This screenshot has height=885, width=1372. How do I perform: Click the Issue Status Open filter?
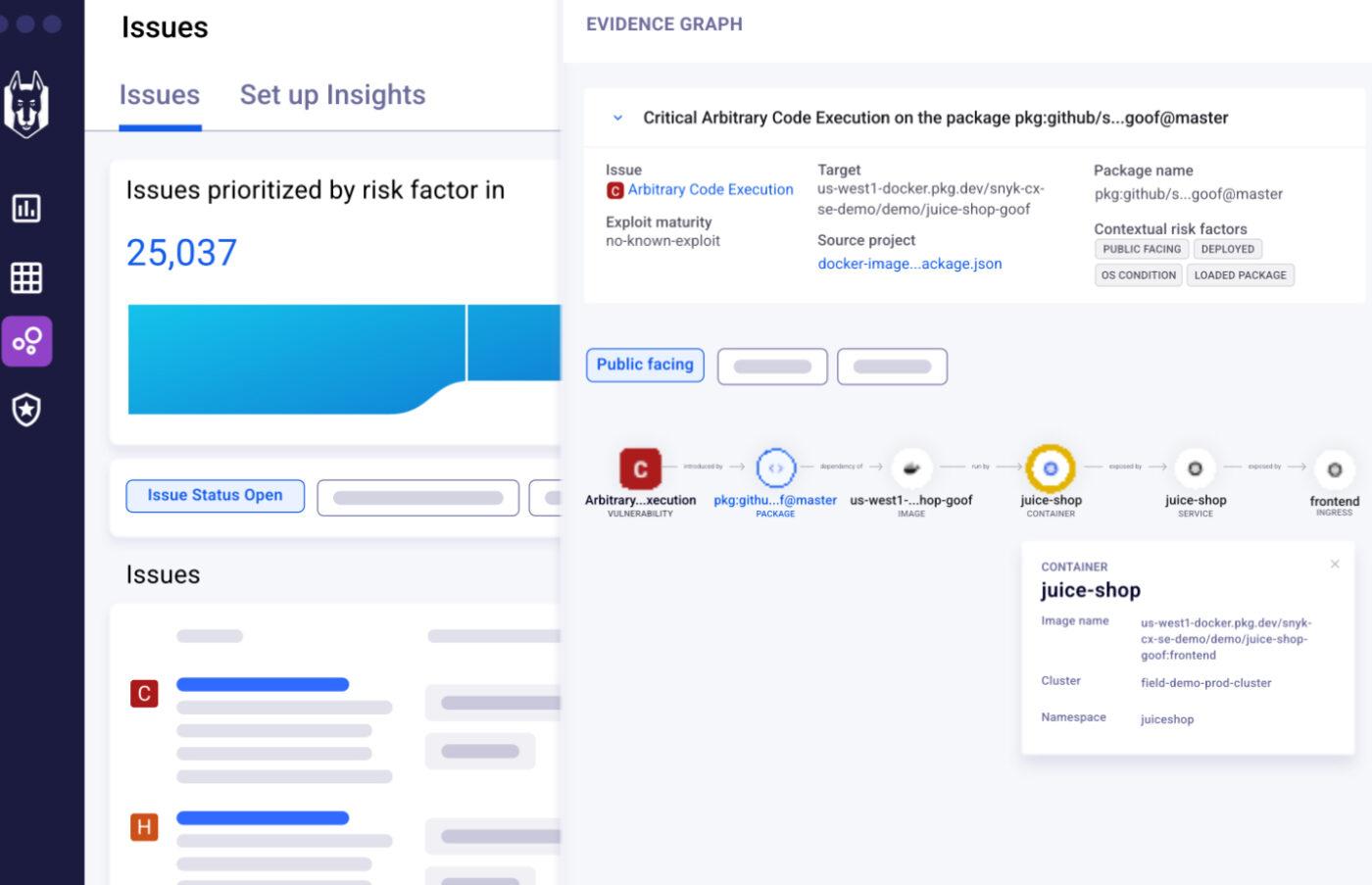click(215, 496)
